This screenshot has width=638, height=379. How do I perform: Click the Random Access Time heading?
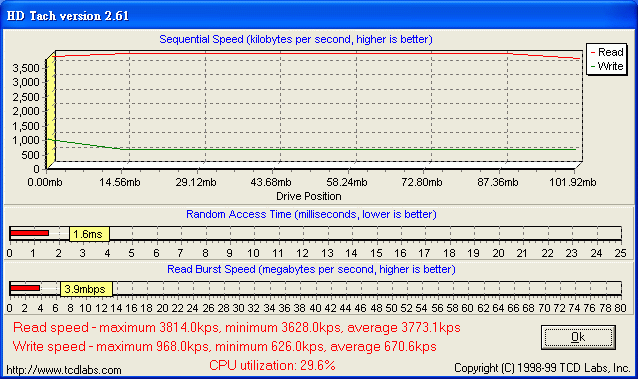(x=311, y=214)
